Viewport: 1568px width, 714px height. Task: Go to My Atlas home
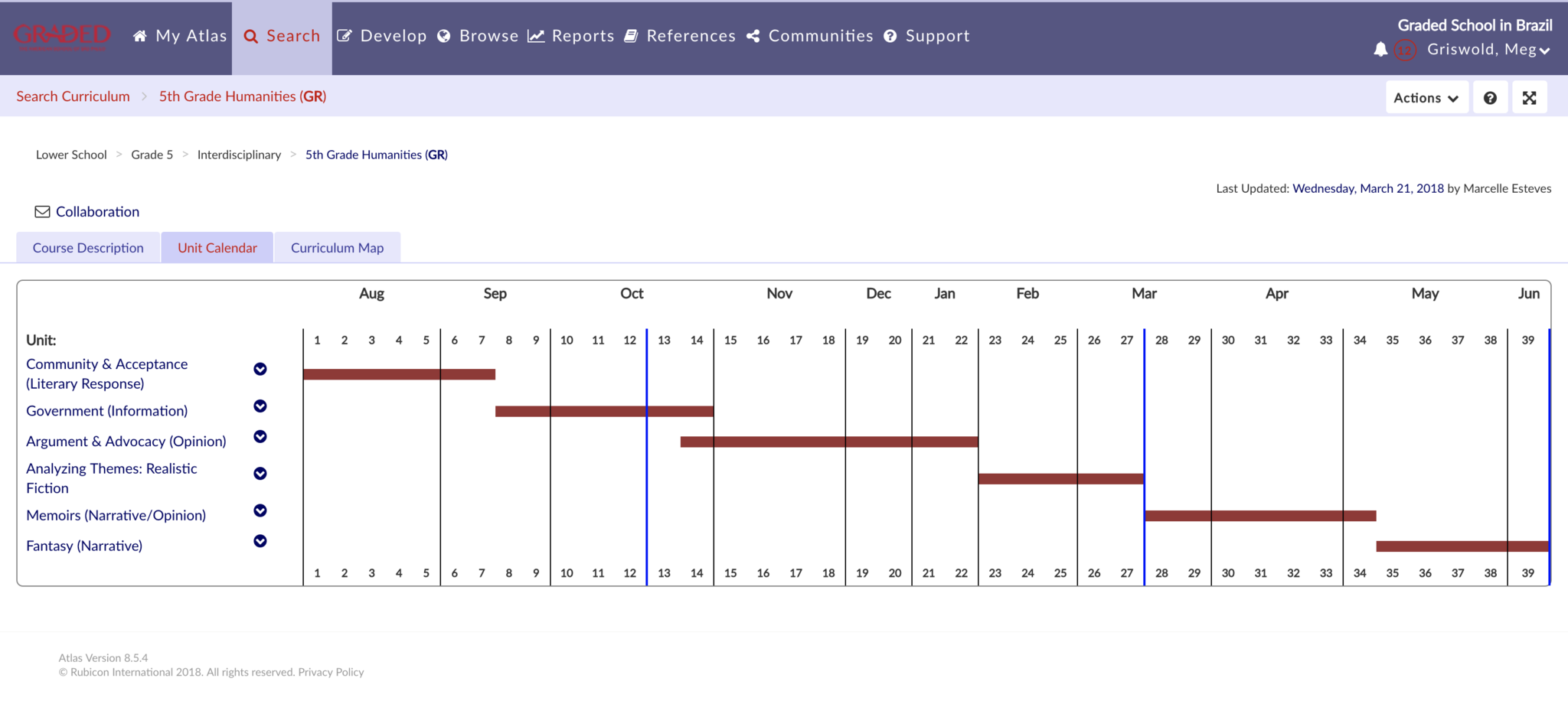click(181, 36)
